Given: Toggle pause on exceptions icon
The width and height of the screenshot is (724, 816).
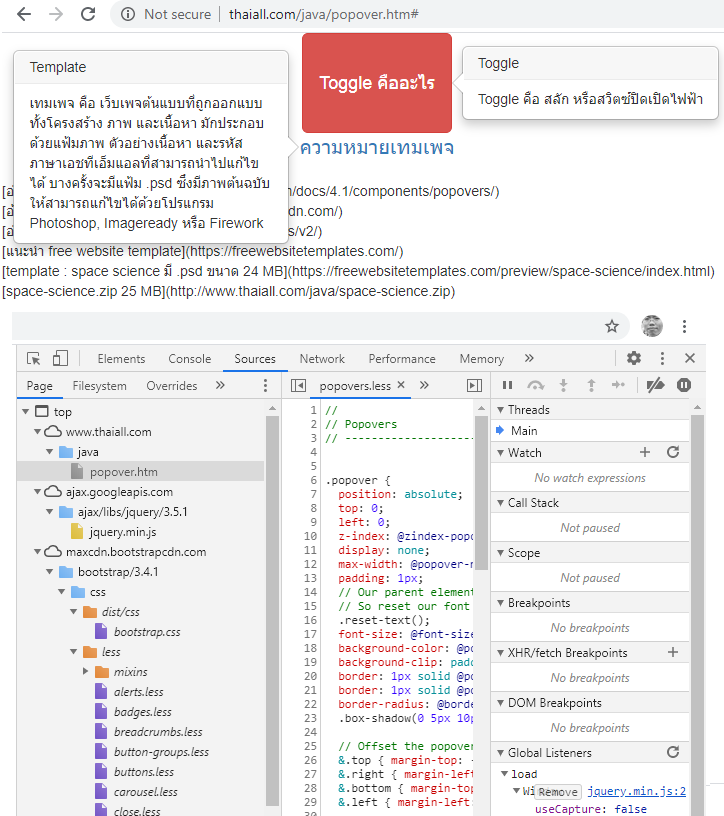Looking at the screenshot, I should 684,385.
